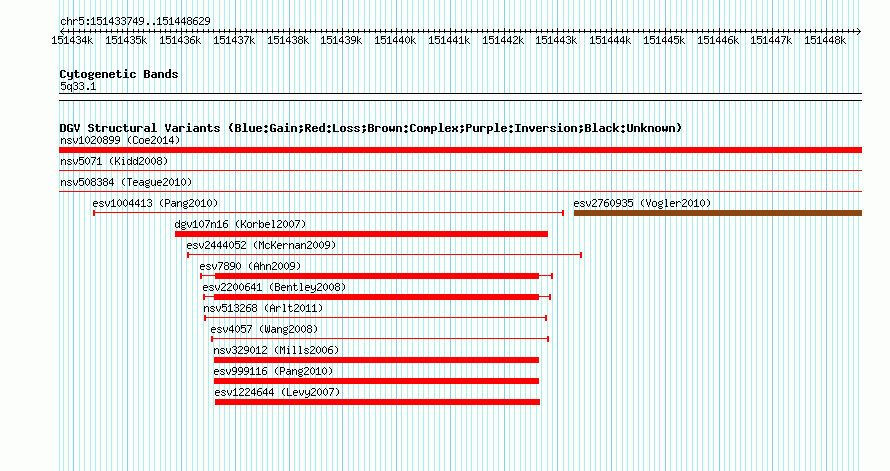Open esv1004413 (Pang2010) variant label

pos(155,203)
